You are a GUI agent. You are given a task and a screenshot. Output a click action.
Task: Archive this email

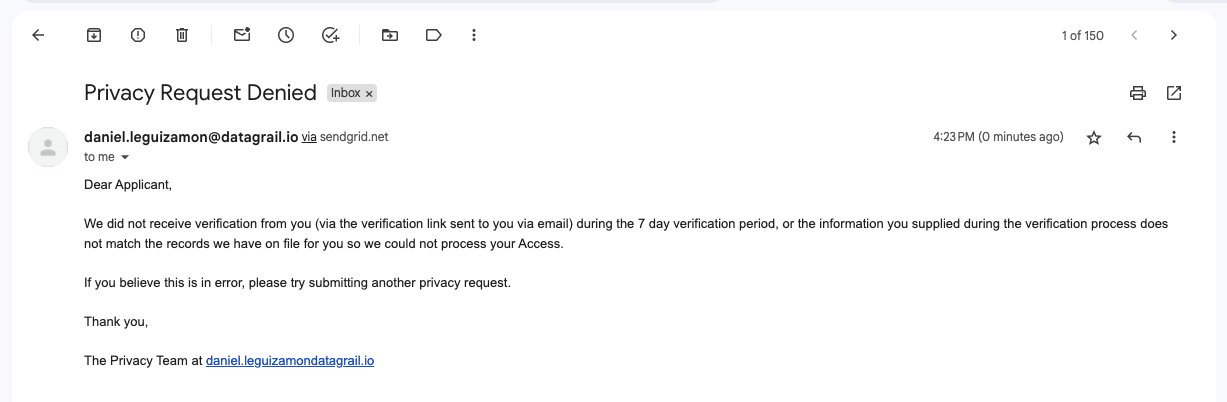point(94,35)
